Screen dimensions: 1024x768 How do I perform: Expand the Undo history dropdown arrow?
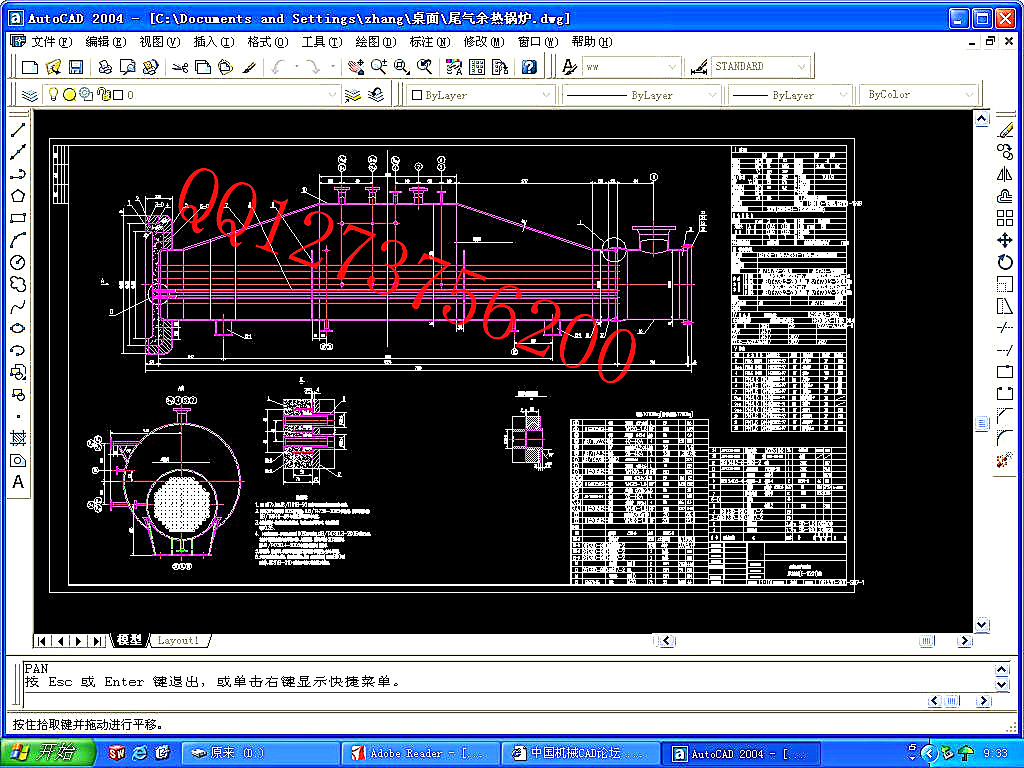tap(296, 67)
